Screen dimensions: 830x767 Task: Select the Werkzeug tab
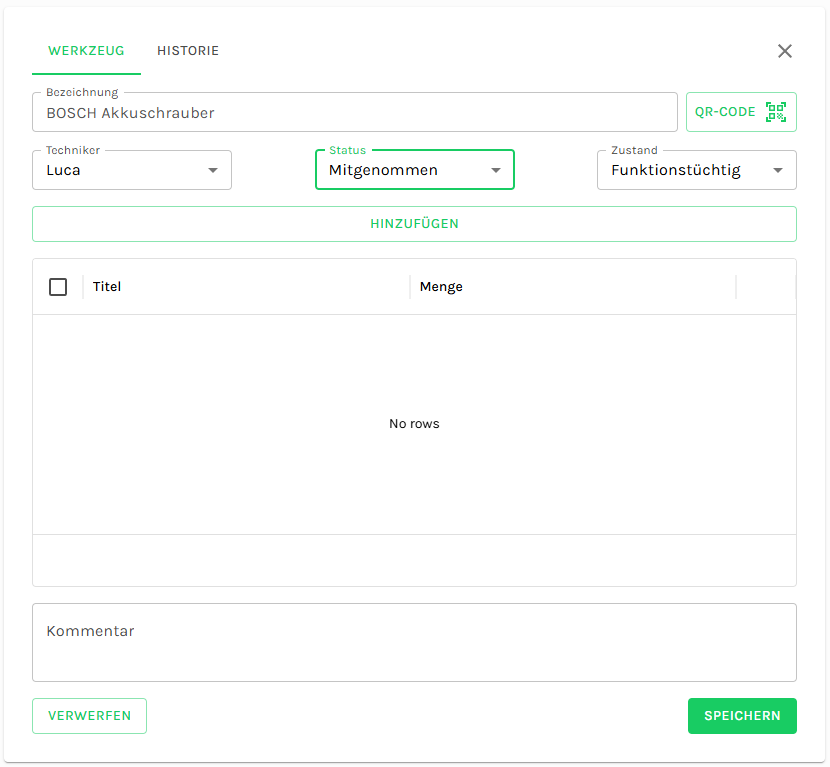click(x=86, y=51)
